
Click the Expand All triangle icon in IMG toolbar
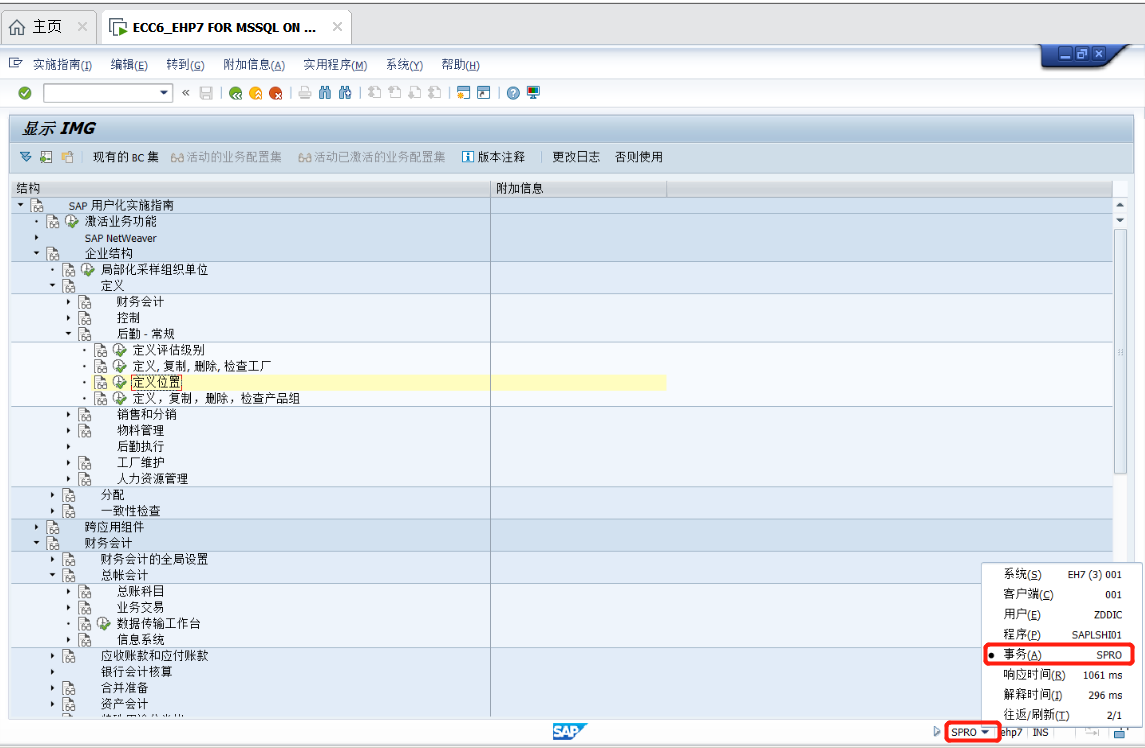tap(26, 156)
